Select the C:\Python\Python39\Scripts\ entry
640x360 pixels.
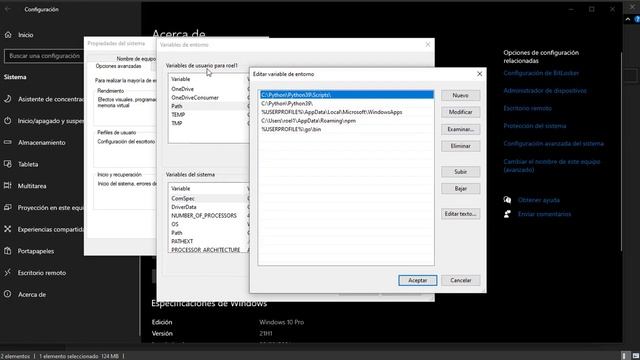[347, 95]
